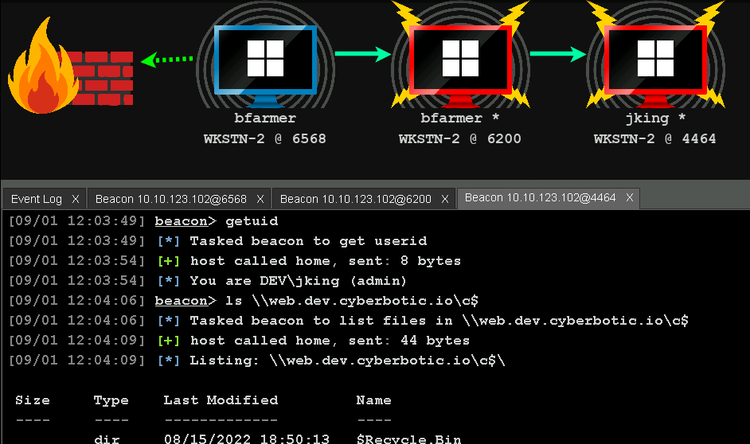
Task: Click the "08/15/2022 18:50:13" timestamp
Action: [247, 439]
